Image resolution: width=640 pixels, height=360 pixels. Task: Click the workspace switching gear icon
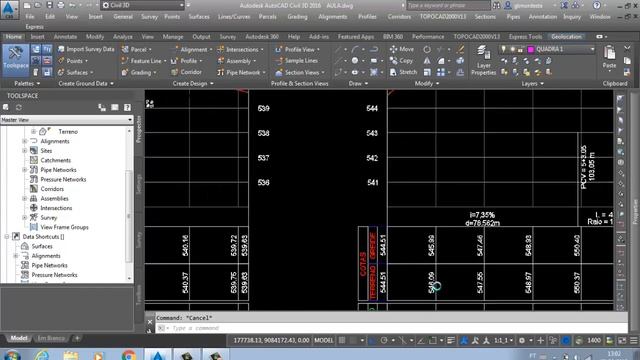tap(522, 340)
